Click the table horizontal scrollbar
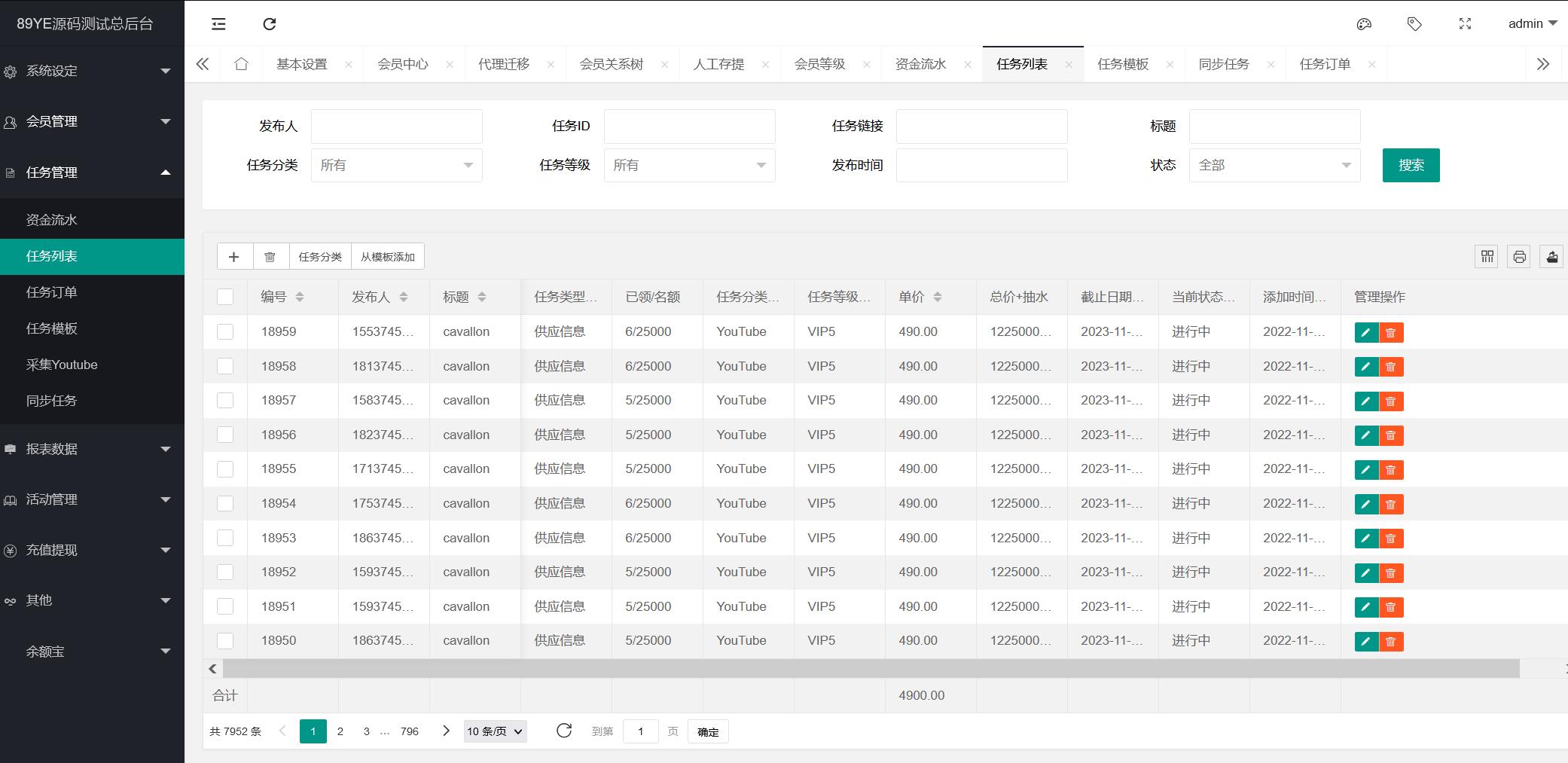Screen dimensions: 1568x763 (871, 669)
